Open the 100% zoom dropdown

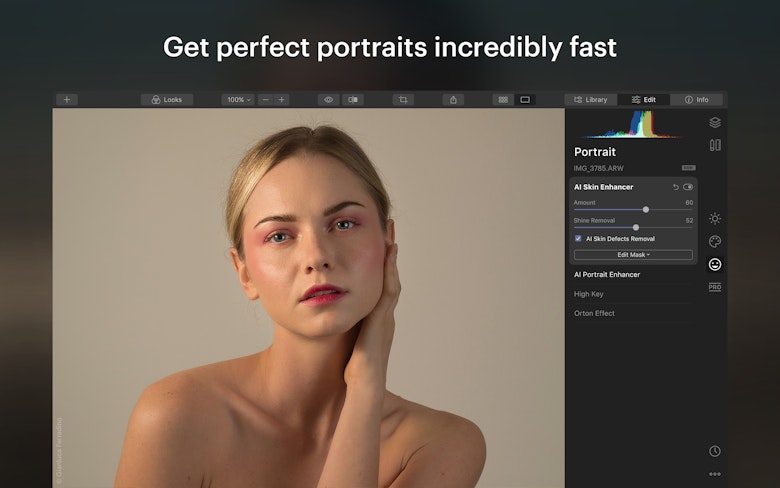(x=238, y=99)
